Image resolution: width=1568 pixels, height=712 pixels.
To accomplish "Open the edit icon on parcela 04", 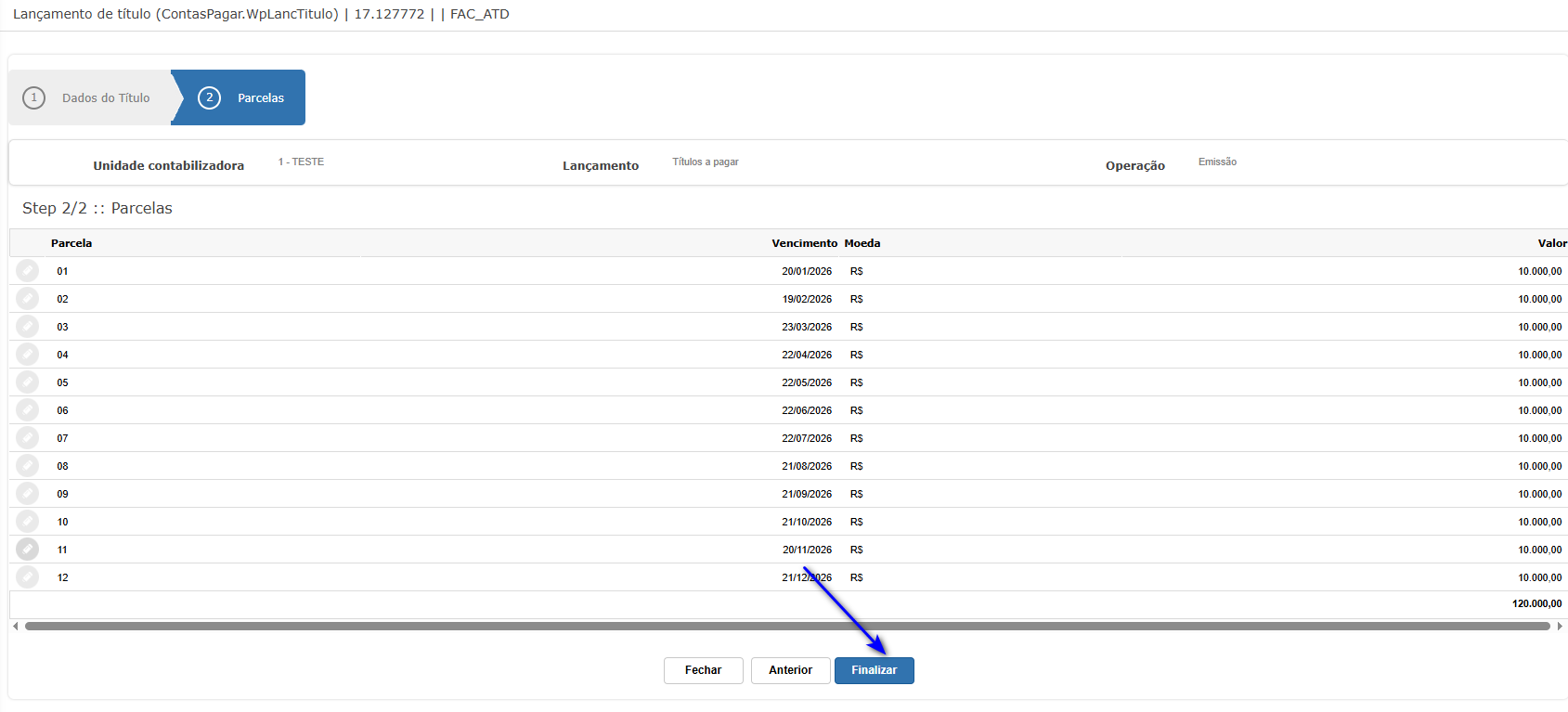I will coord(28,355).
